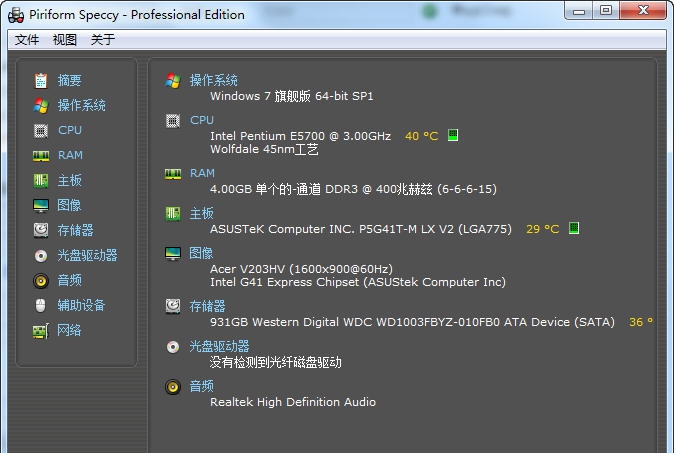Open the 关于 menu
Image resolution: width=674 pixels, height=453 pixels.
pyautogui.click(x=103, y=40)
